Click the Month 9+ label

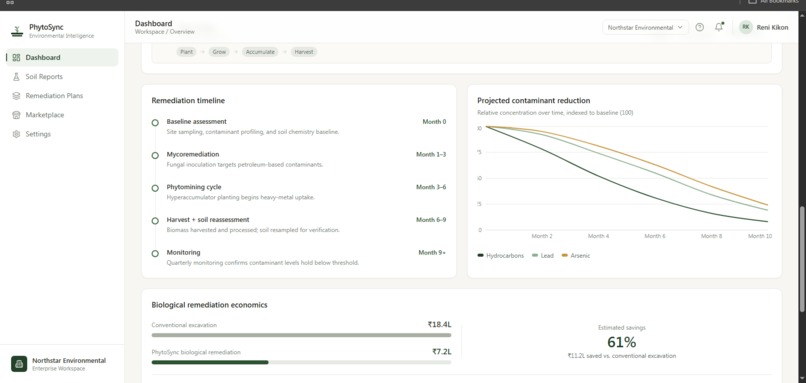coord(432,252)
